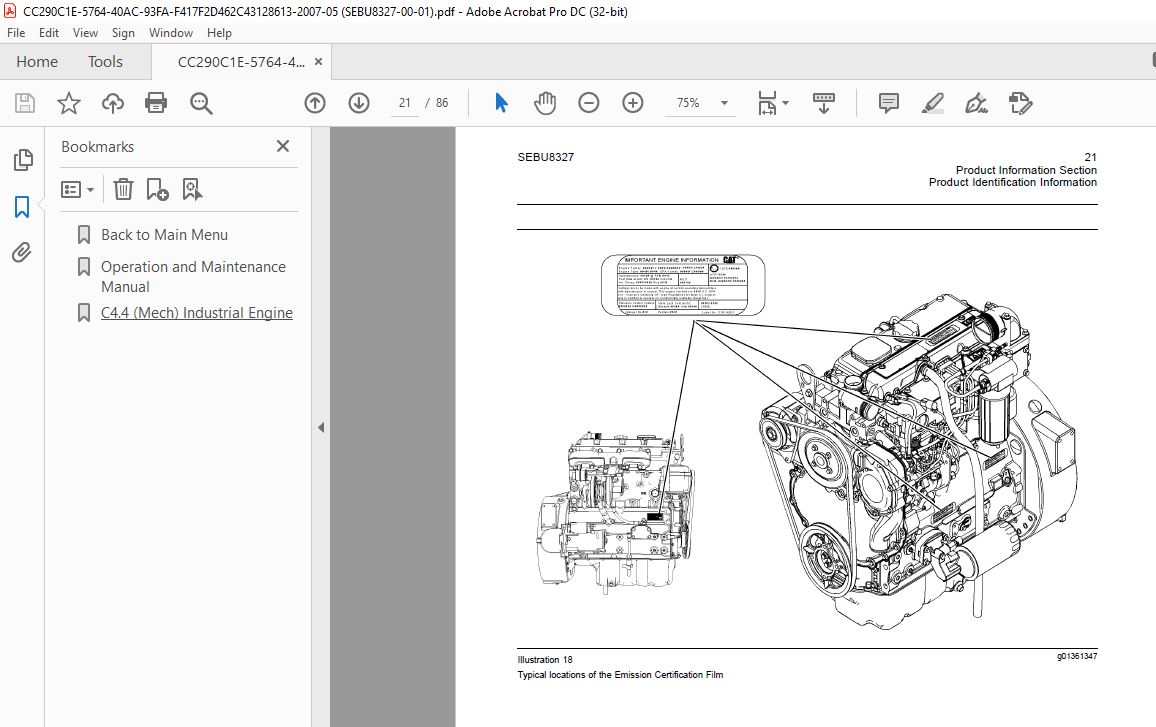Open the Window menu
The height and width of the screenshot is (727, 1156).
click(x=170, y=32)
